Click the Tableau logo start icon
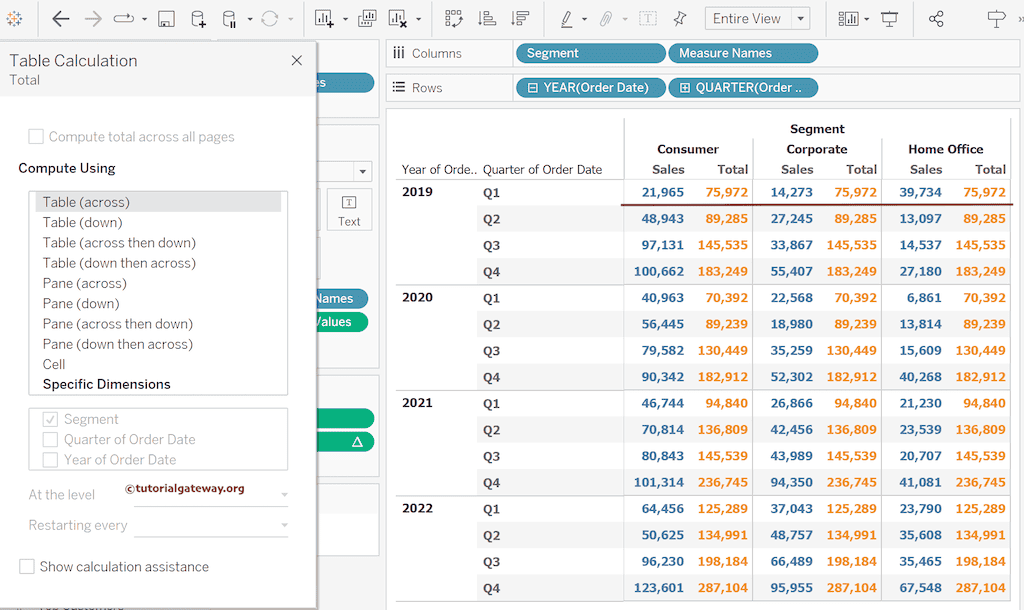Image resolution: width=1024 pixels, height=610 pixels. coord(14,19)
